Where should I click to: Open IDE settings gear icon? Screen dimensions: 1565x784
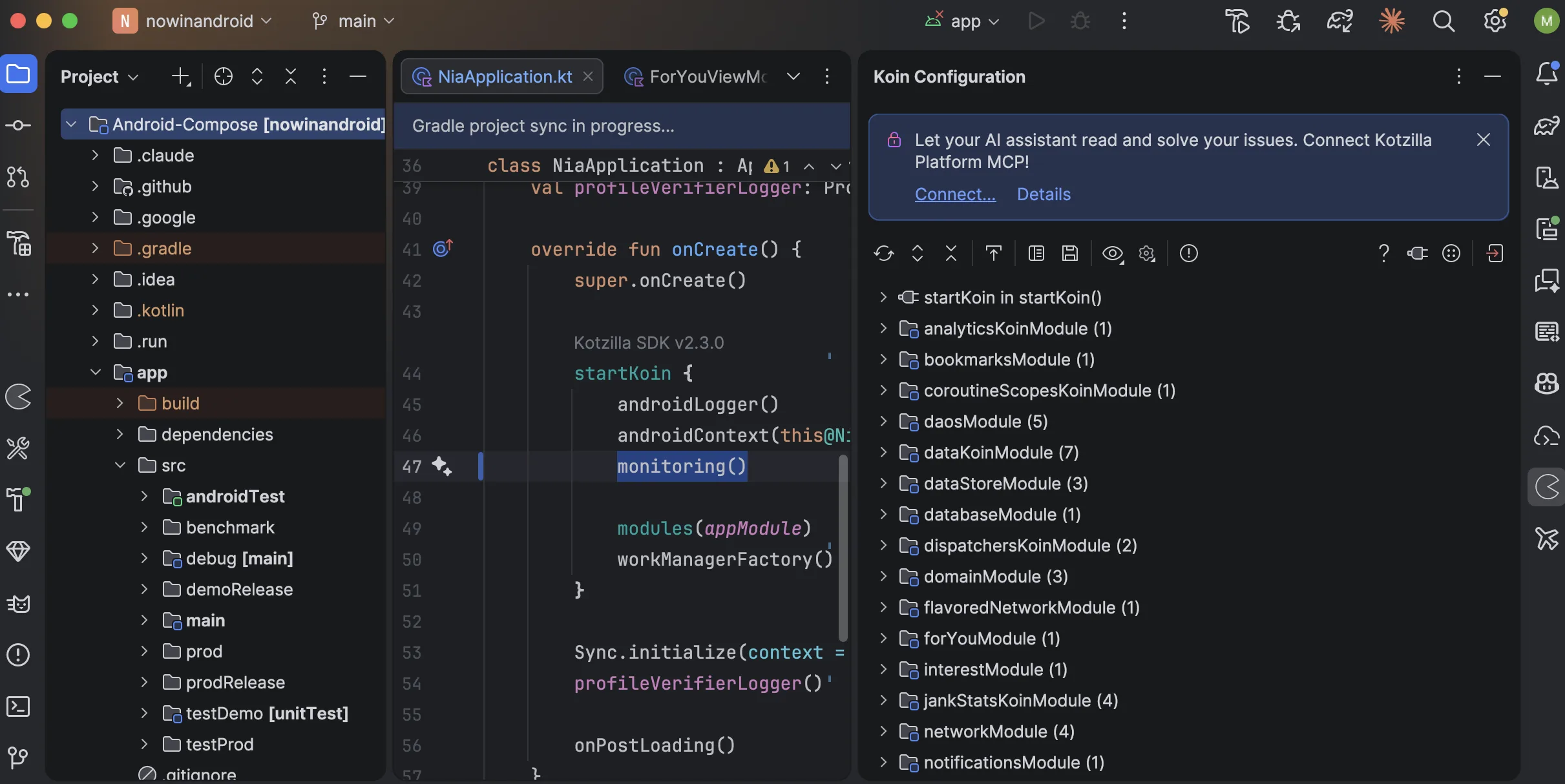[x=1495, y=21]
